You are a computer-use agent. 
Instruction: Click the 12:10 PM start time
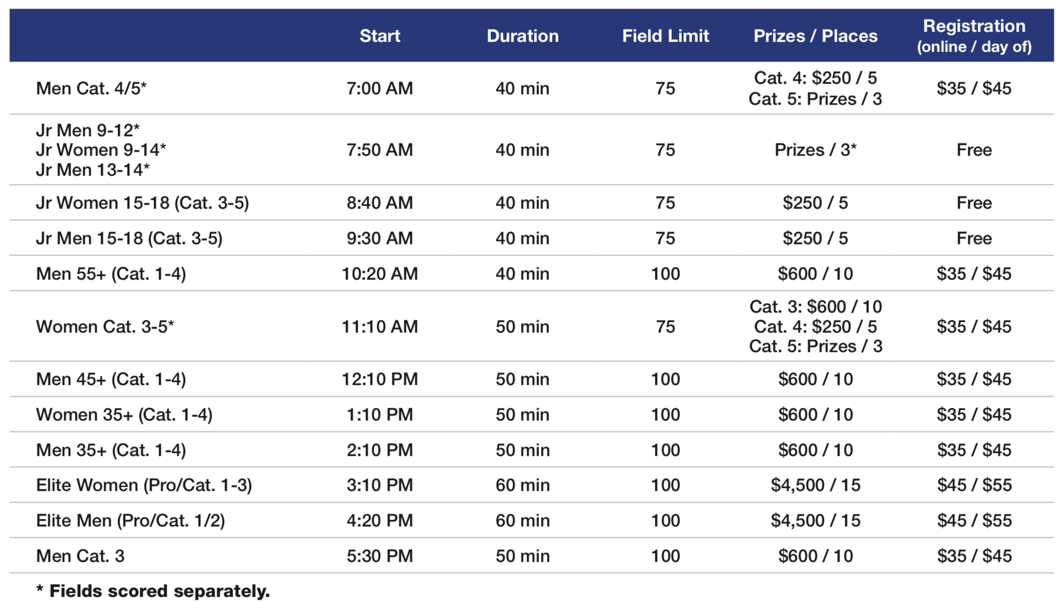pos(380,380)
